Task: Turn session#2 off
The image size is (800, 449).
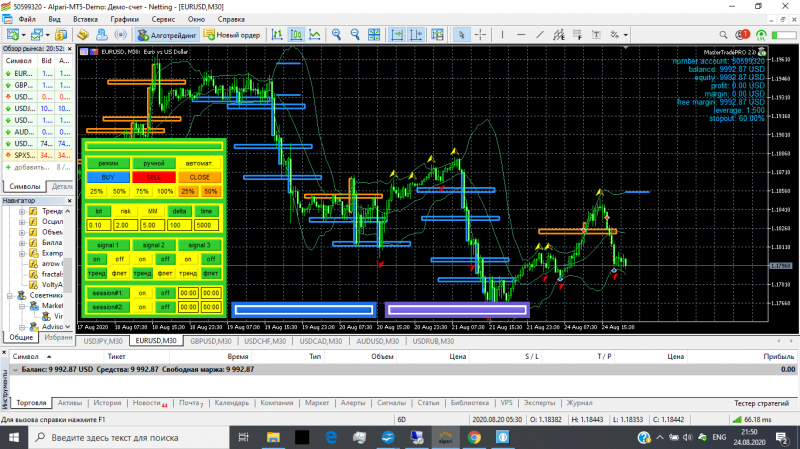Action: 165,307
